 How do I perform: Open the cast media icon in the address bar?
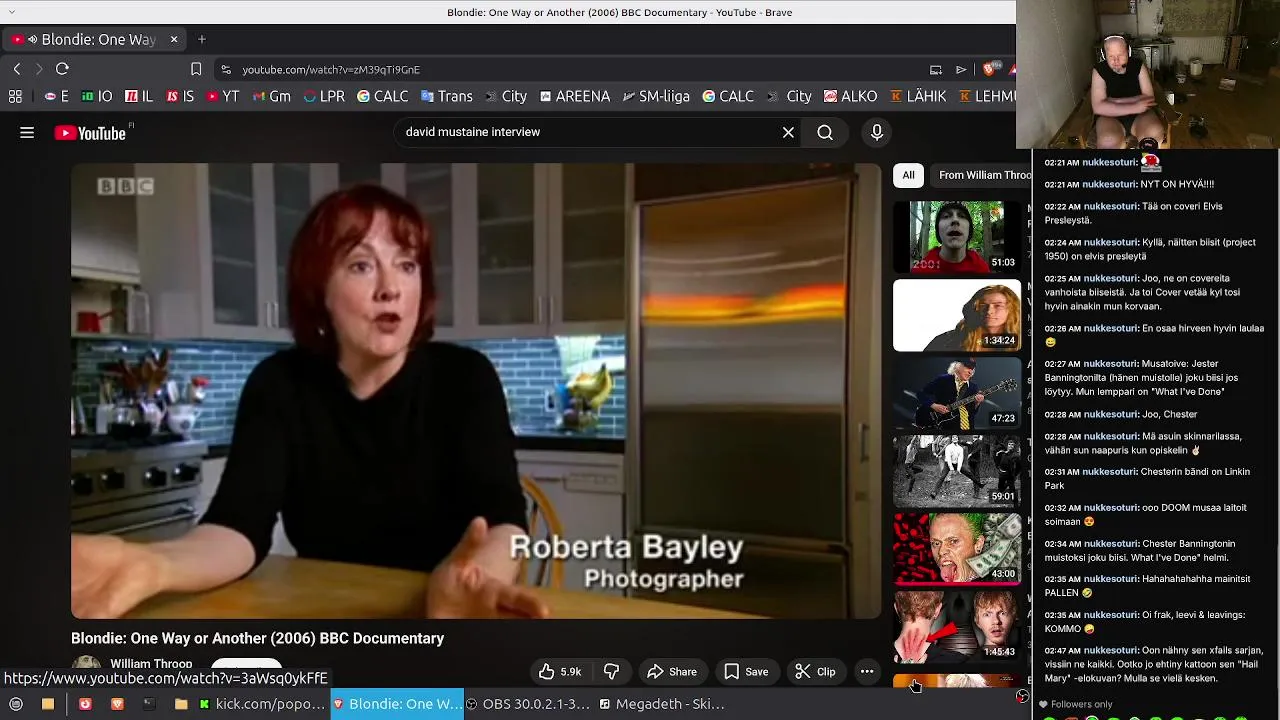[936, 70]
